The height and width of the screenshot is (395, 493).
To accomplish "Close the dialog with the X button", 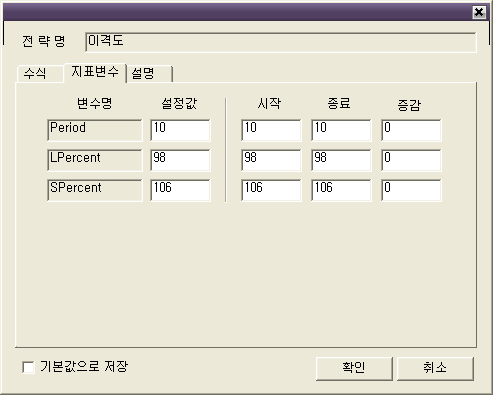I will click(x=479, y=12).
